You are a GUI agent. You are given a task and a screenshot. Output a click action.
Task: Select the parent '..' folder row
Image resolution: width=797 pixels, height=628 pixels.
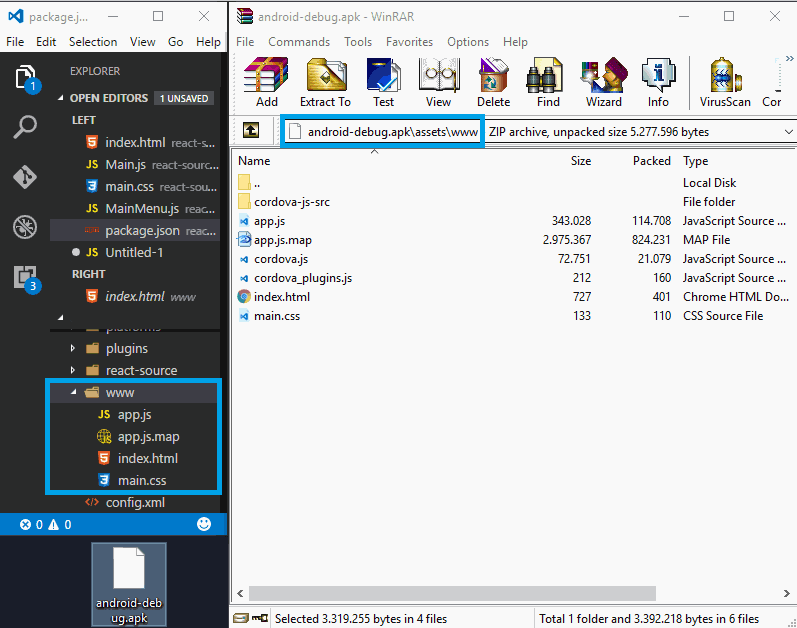[257, 183]
